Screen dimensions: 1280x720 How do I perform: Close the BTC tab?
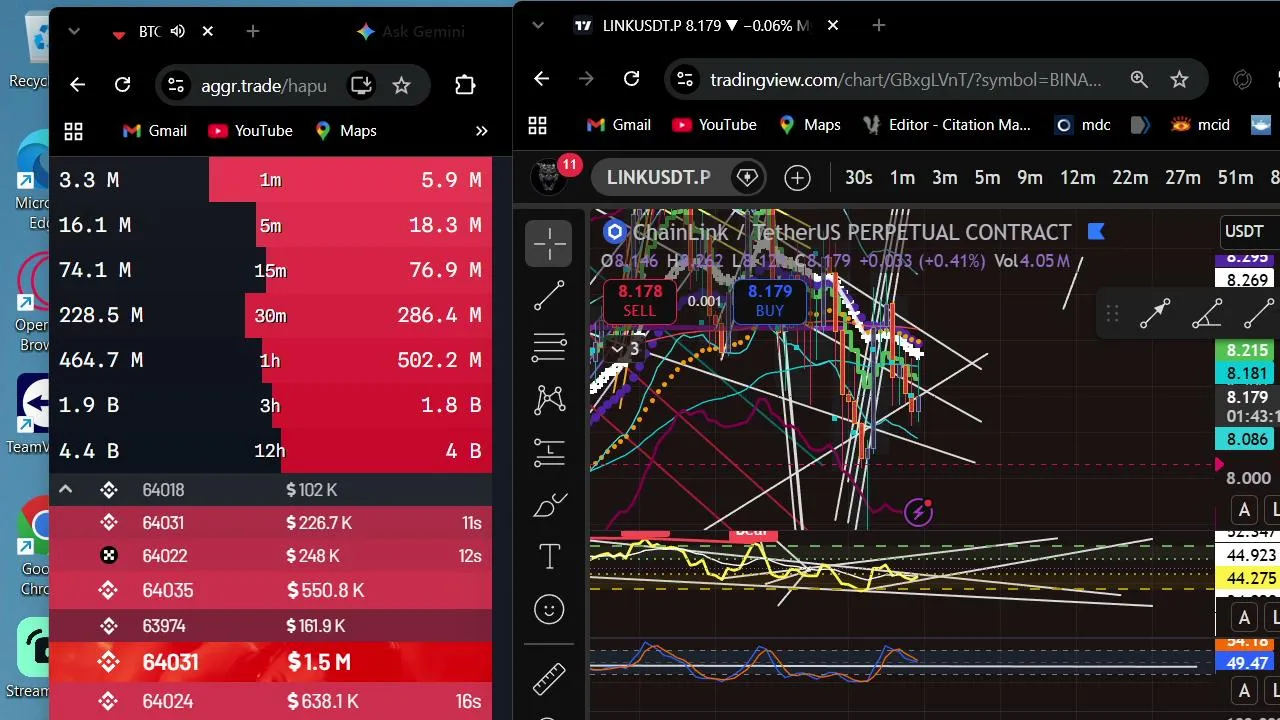208,32
